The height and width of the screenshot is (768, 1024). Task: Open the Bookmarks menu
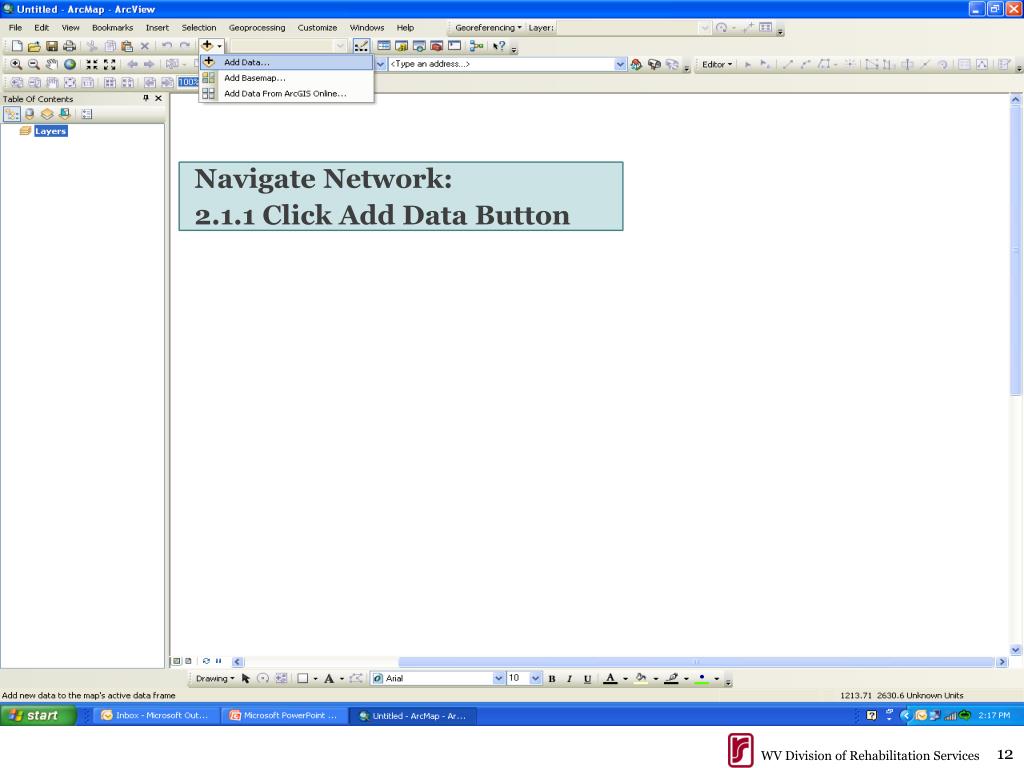pyautogui.click(x=112, y=27)
